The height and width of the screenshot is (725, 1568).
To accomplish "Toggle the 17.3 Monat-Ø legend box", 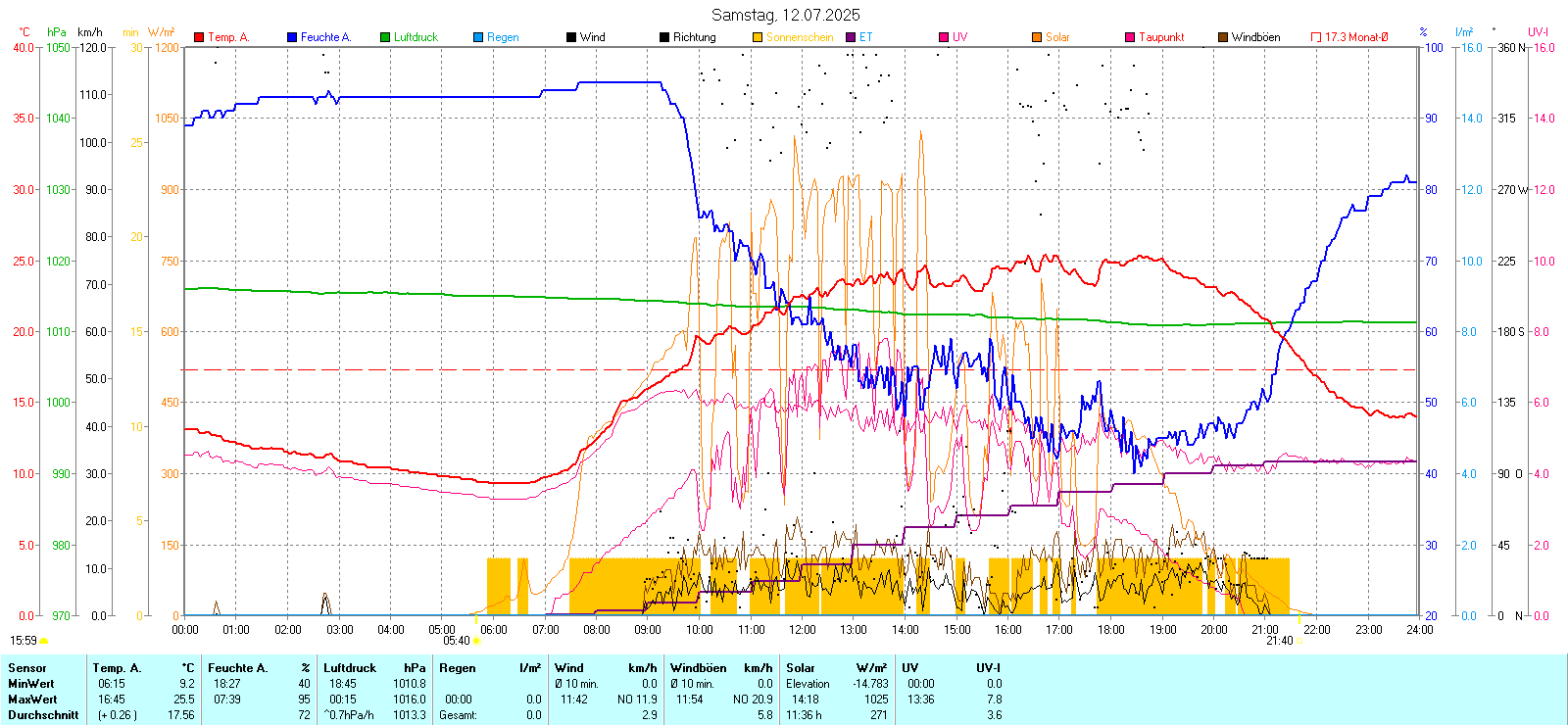I will click(1316, 37).
